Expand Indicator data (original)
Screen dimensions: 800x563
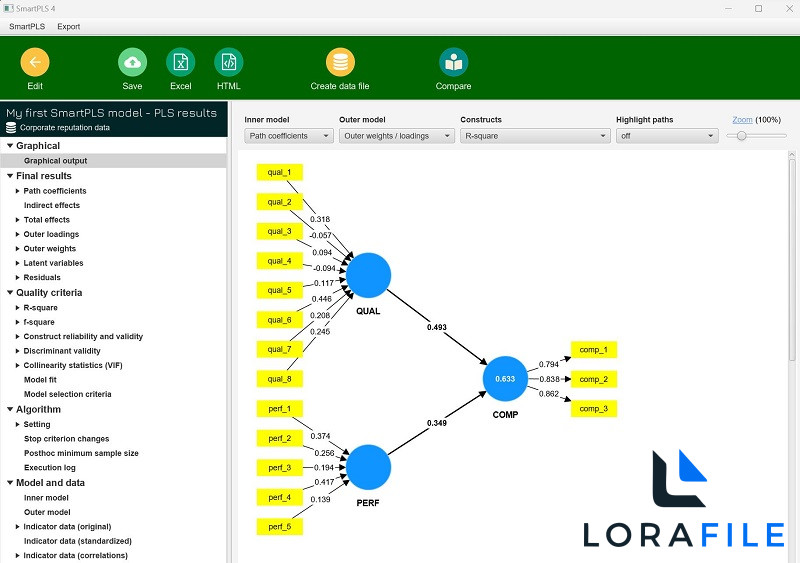[18, 526]
